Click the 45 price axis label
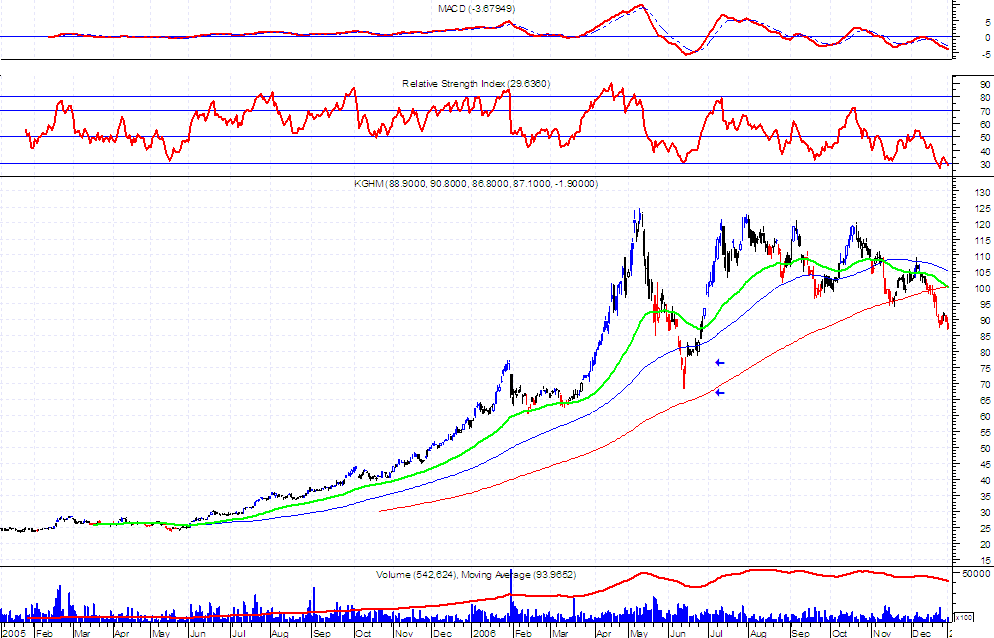This screenshot has height=638, width=994. click(985, 465)
